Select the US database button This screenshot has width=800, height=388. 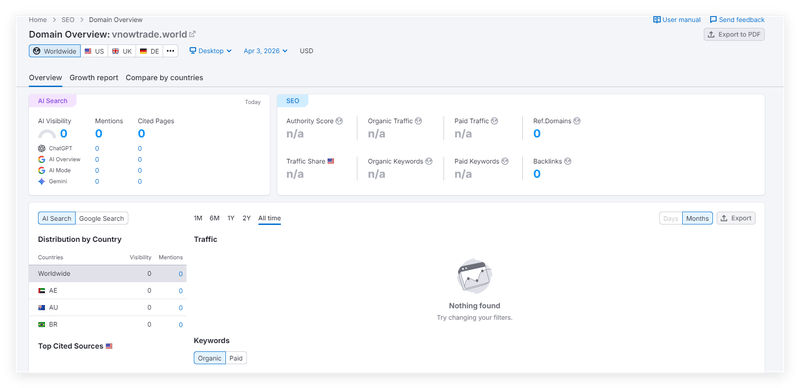94,51
